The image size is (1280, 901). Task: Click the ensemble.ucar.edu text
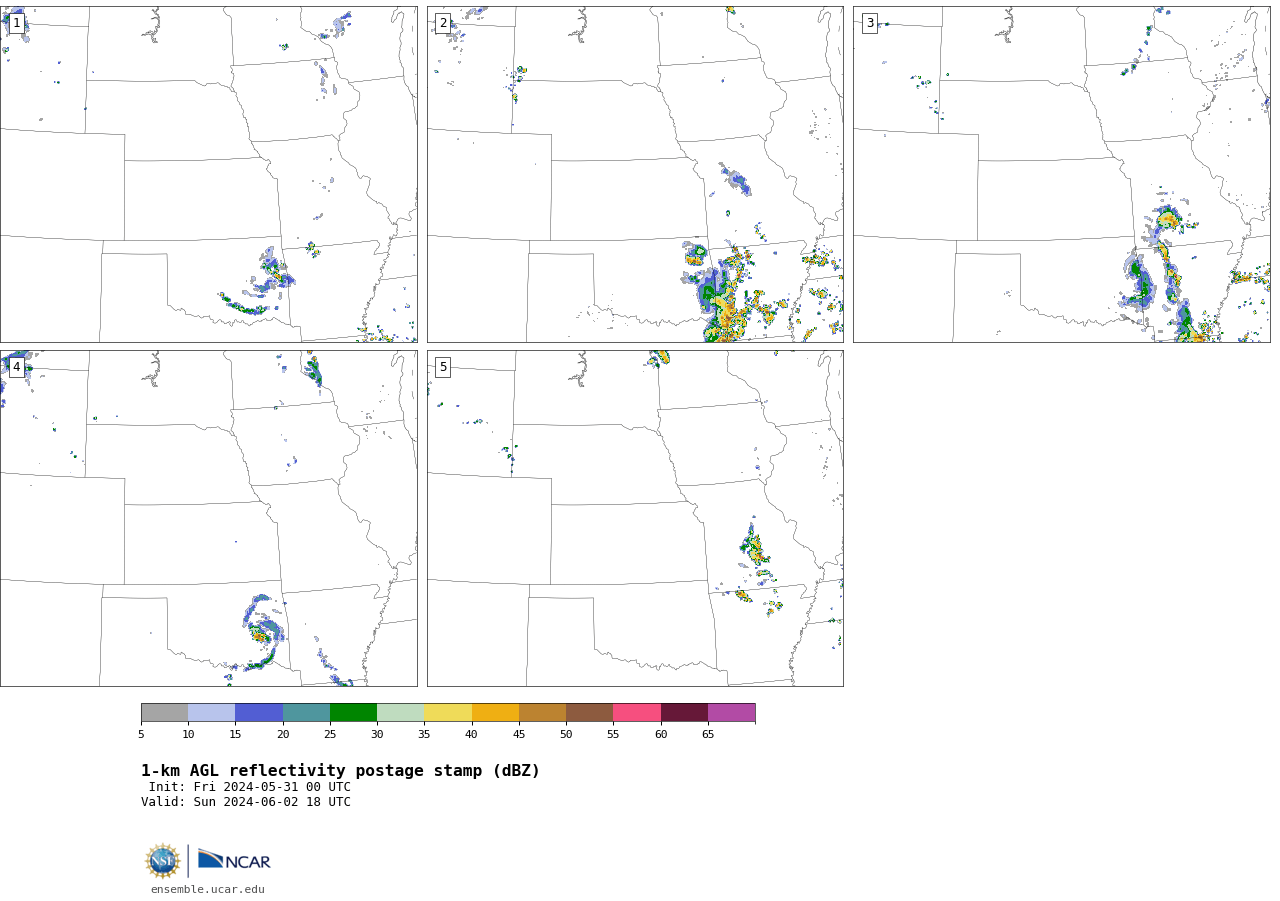pyautogui.click(x=208, y=889)
